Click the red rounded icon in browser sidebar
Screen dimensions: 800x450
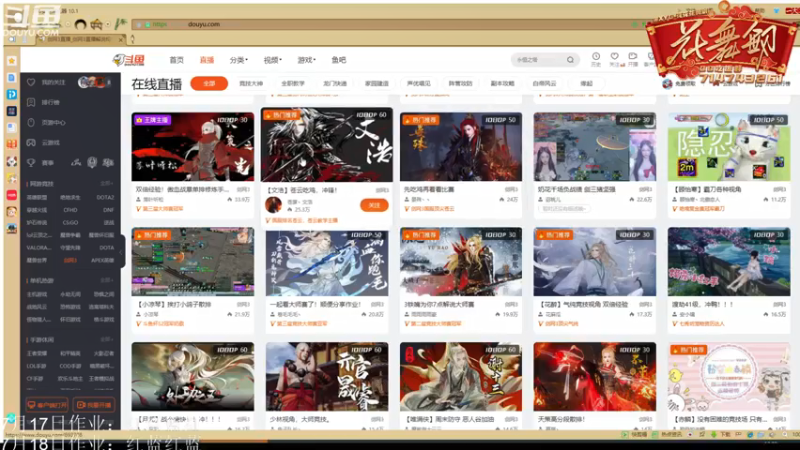12,195
